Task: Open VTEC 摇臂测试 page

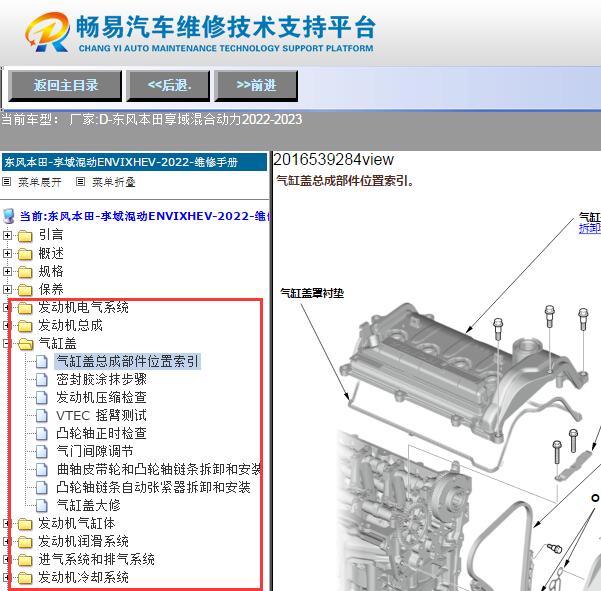Action: click(102, 415)
